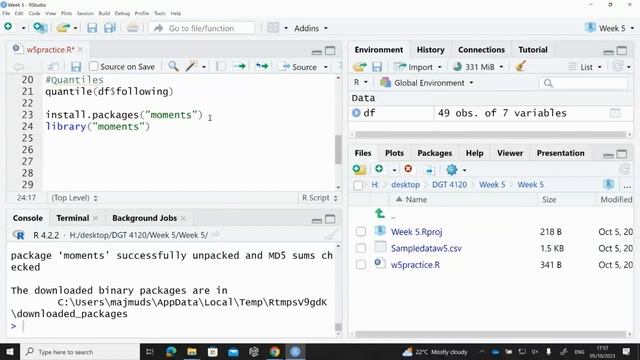Create a New Folder in Files pane

pyautogui.click(x=359, y=169)
